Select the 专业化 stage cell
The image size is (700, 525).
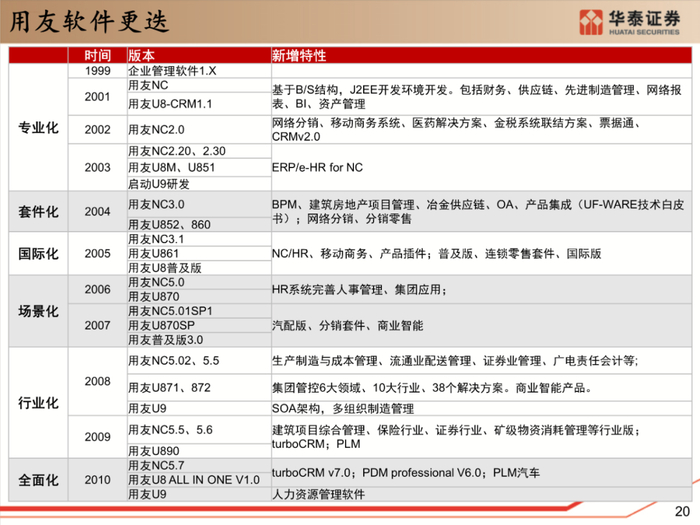click(x=38, y=127)
